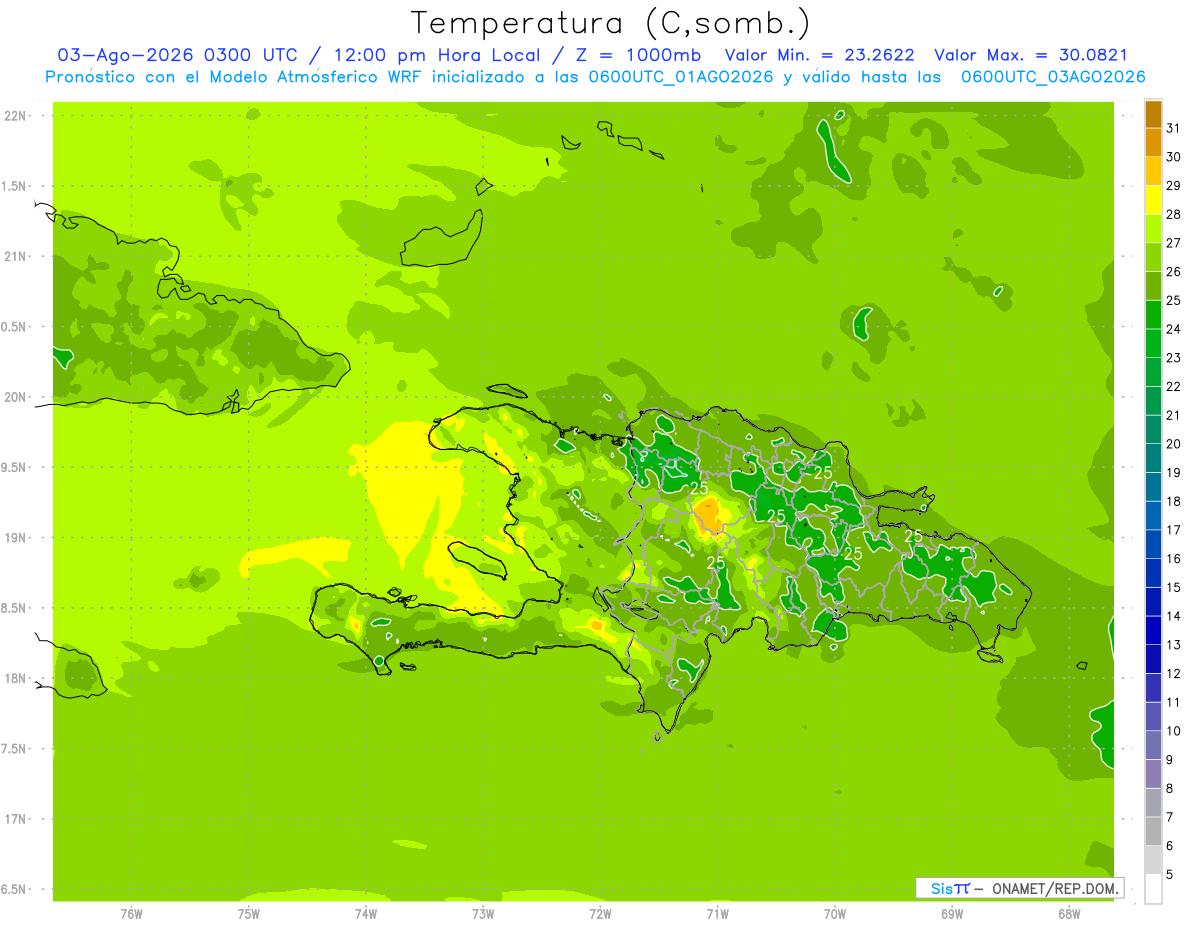Click the green legend swatch between 24 and 25

(1153, 315)
